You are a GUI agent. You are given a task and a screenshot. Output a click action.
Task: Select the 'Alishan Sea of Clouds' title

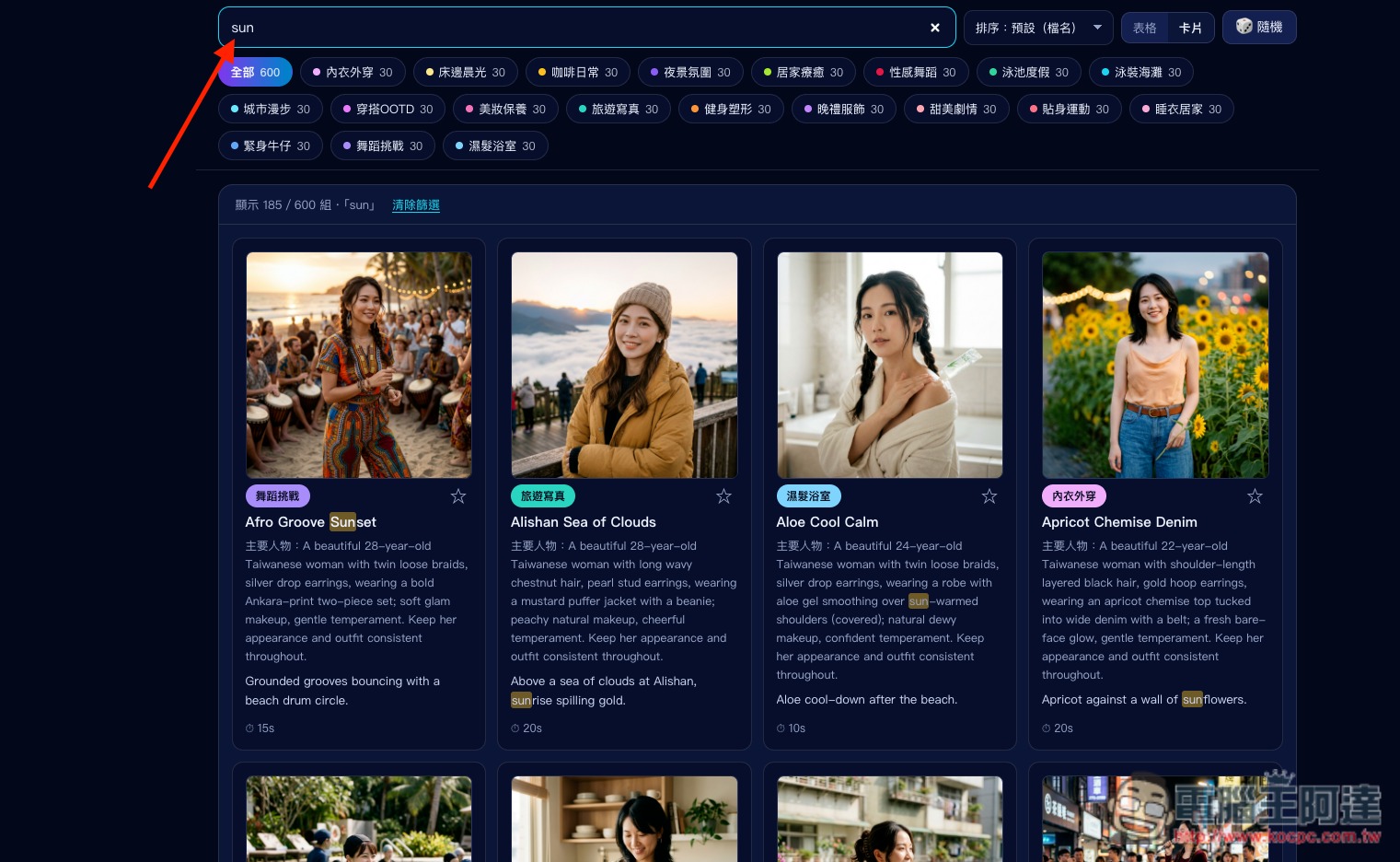click(584, 522)
